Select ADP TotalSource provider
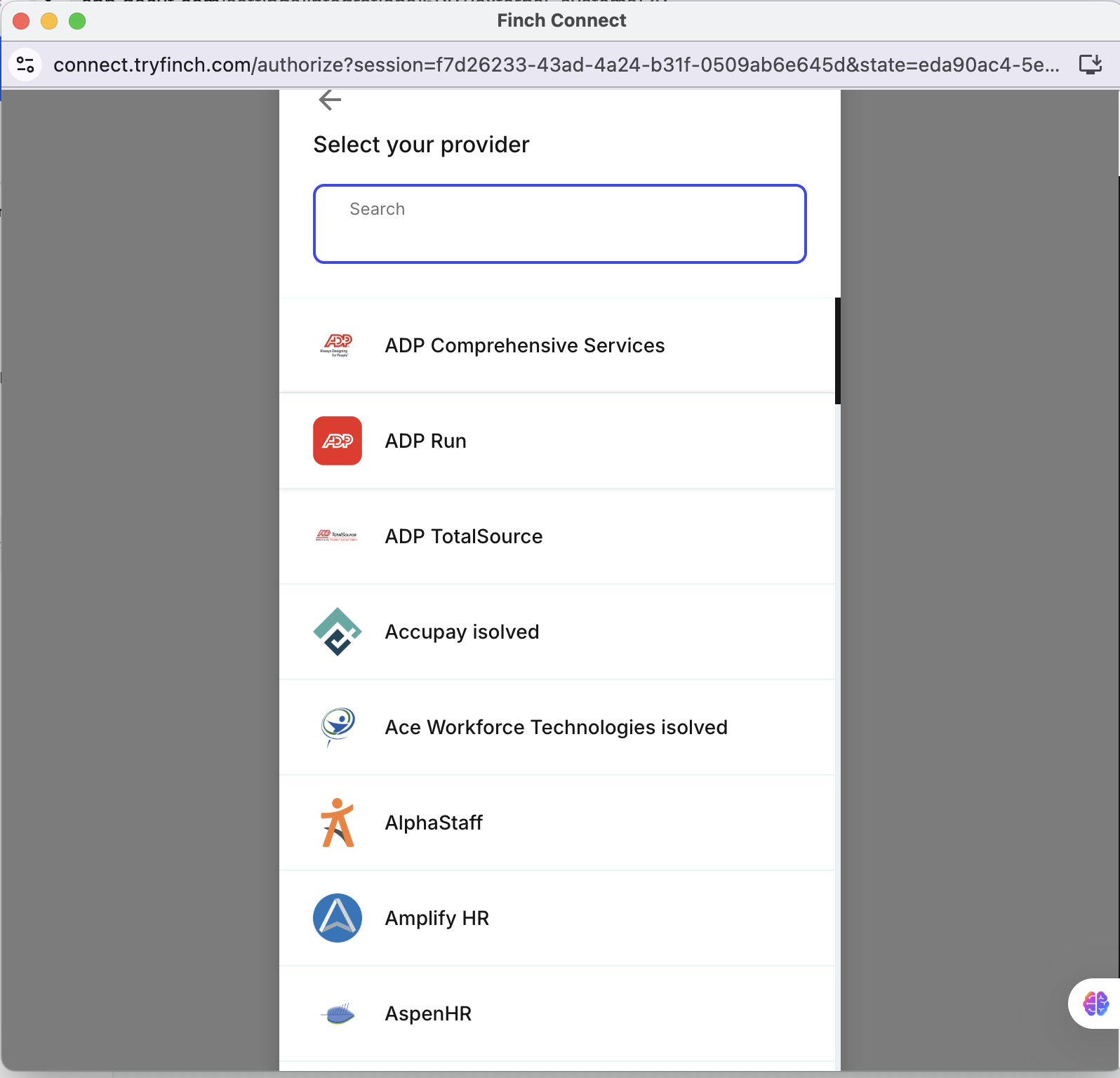The width and height of the screenshot is (1120, 1078). 463,536
